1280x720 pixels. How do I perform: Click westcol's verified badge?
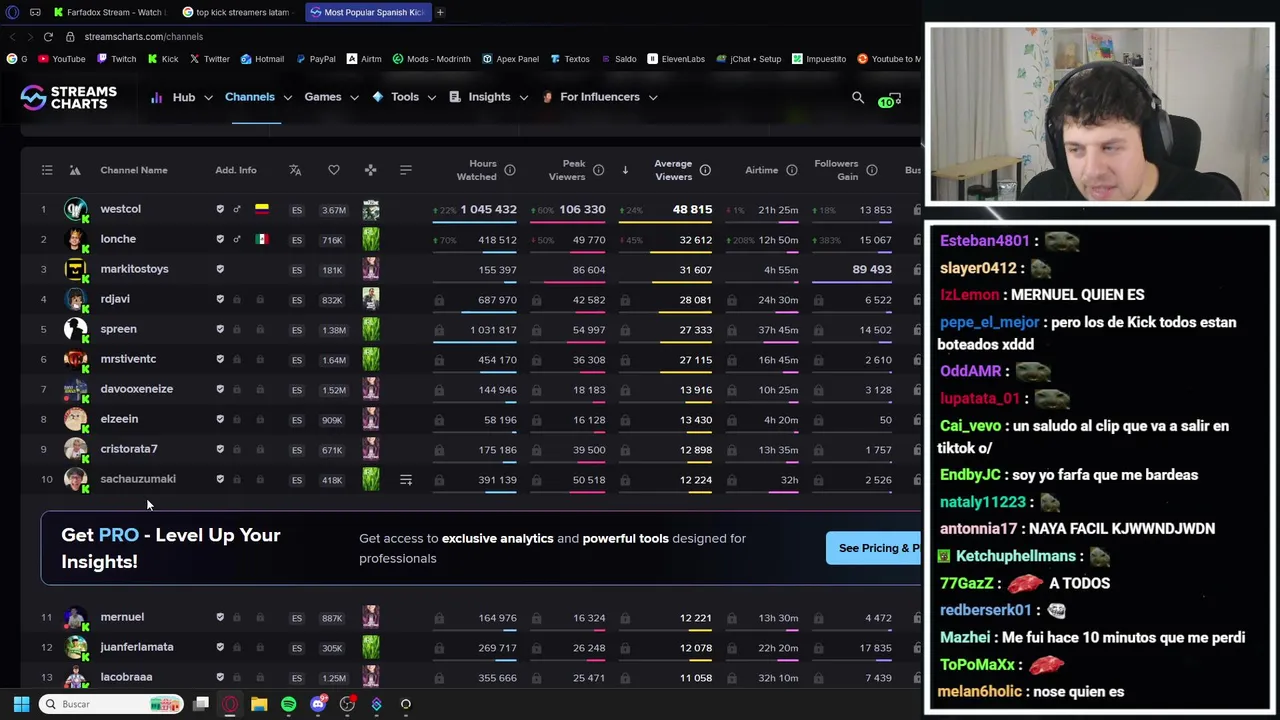pyautogui.click(x=220, y=209)
